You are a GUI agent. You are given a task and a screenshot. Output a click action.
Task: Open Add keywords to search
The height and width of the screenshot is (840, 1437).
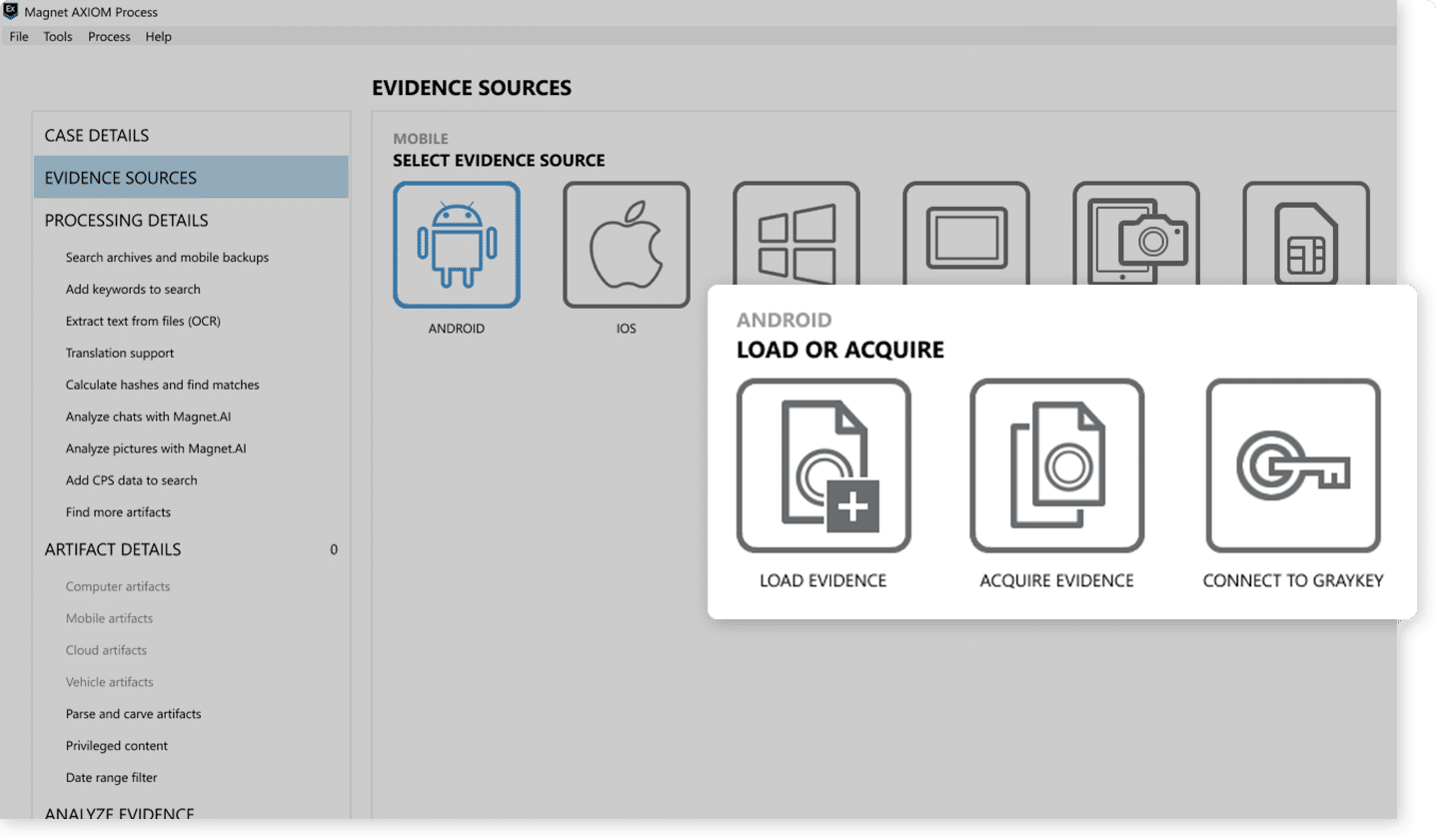pos(133,289)
